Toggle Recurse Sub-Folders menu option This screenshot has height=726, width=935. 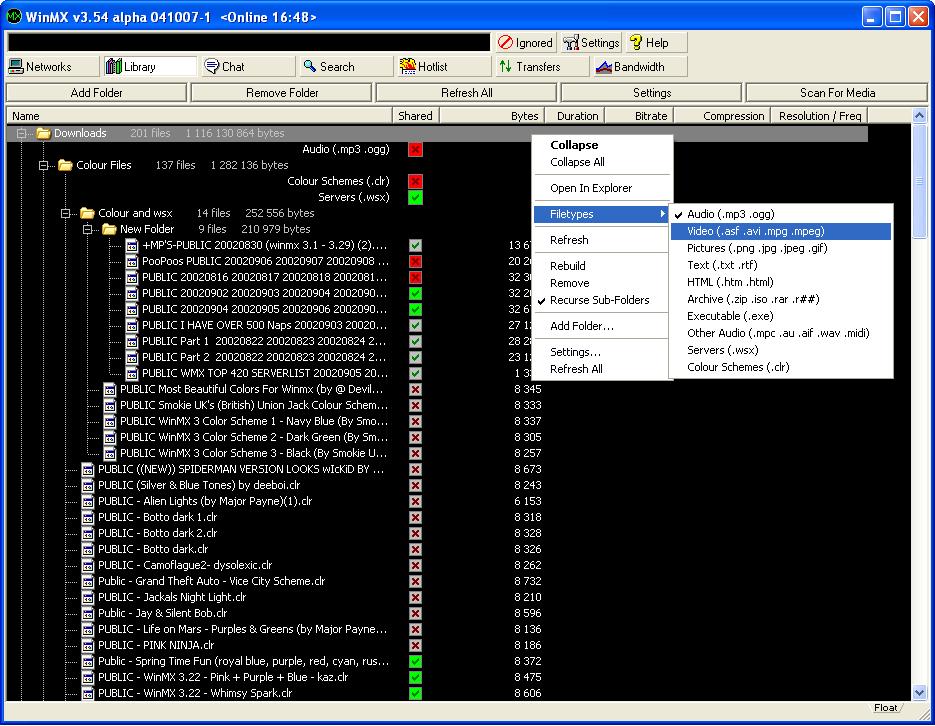point(602,300)
